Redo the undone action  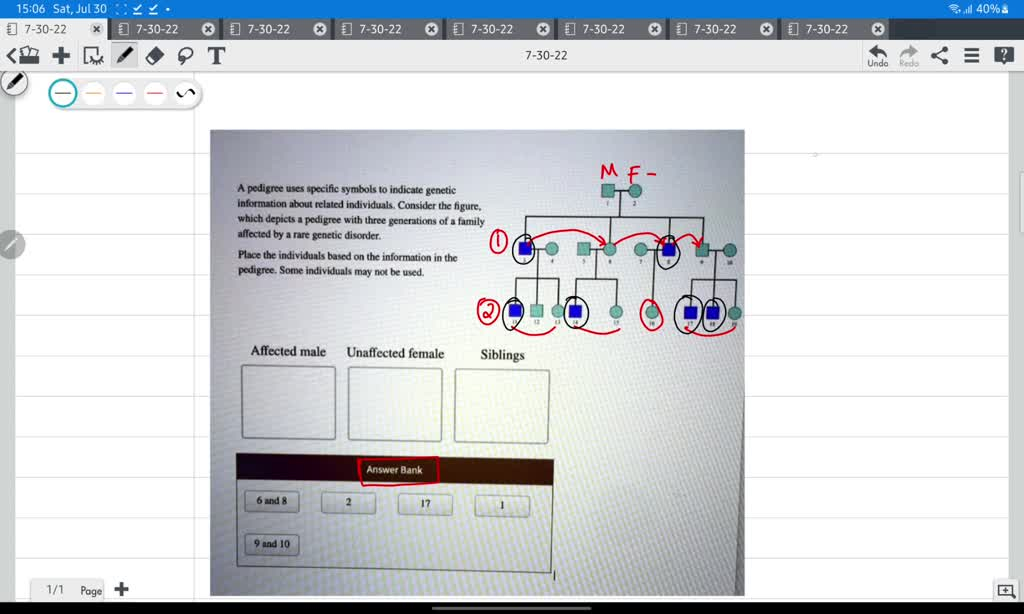point(908,56)
